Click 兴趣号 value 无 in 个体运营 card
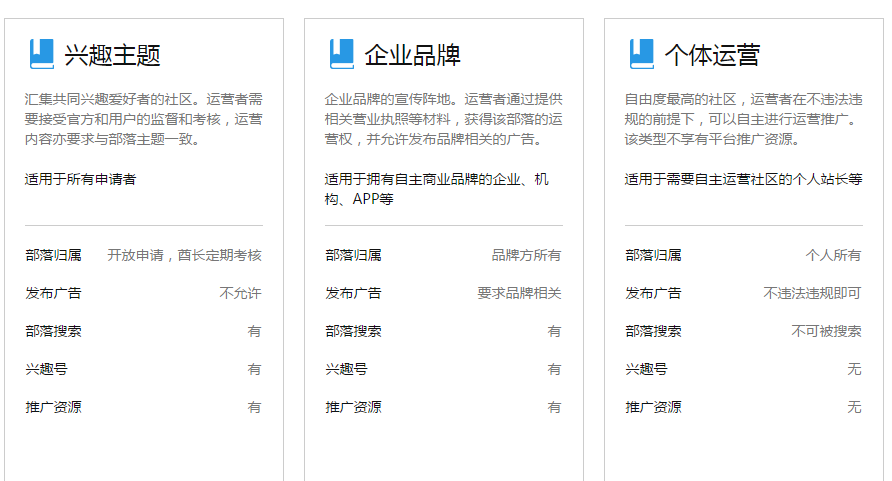This screenshot has height=481, width=892. (x=854, y=369)
